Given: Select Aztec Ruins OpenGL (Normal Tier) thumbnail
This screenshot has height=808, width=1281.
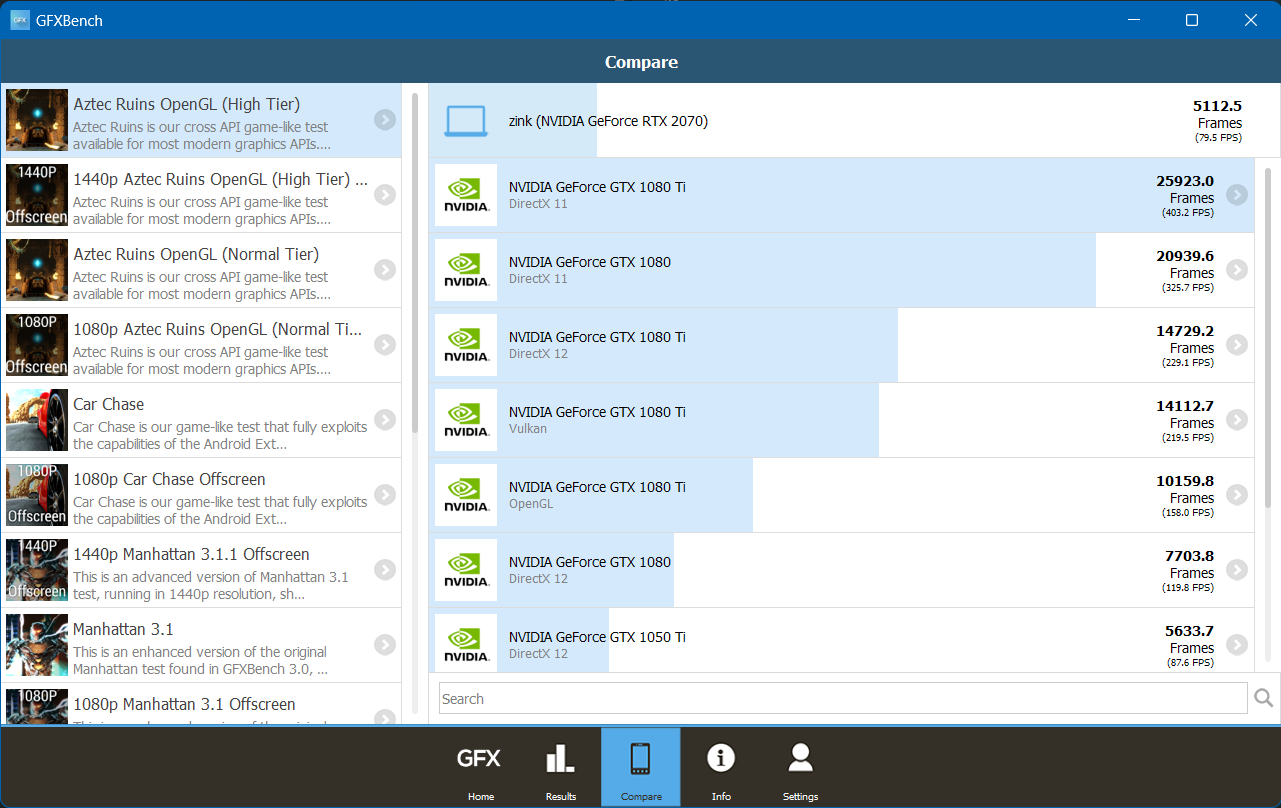Looking at the screenshot, I should 37,270.
